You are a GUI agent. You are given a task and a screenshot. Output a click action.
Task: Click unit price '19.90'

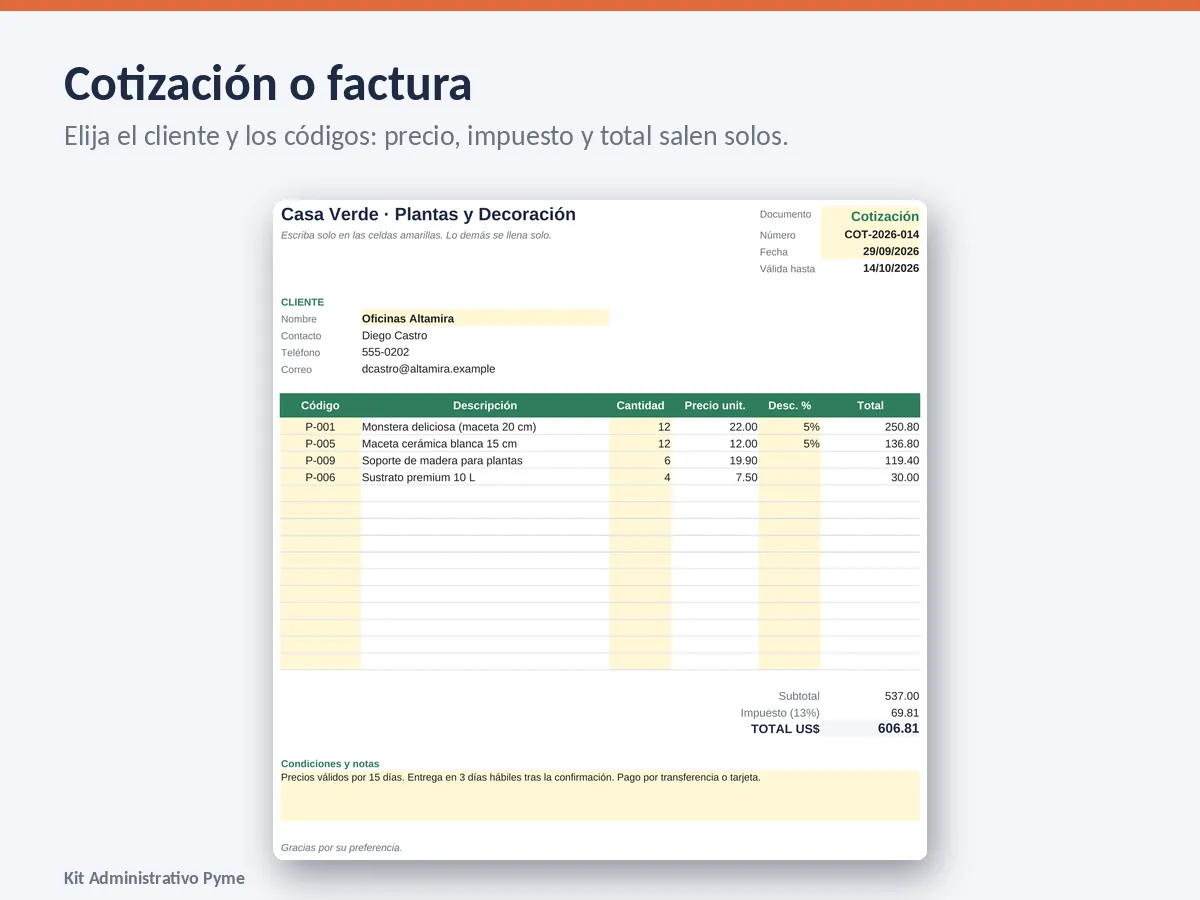click(x=743, y=461)
